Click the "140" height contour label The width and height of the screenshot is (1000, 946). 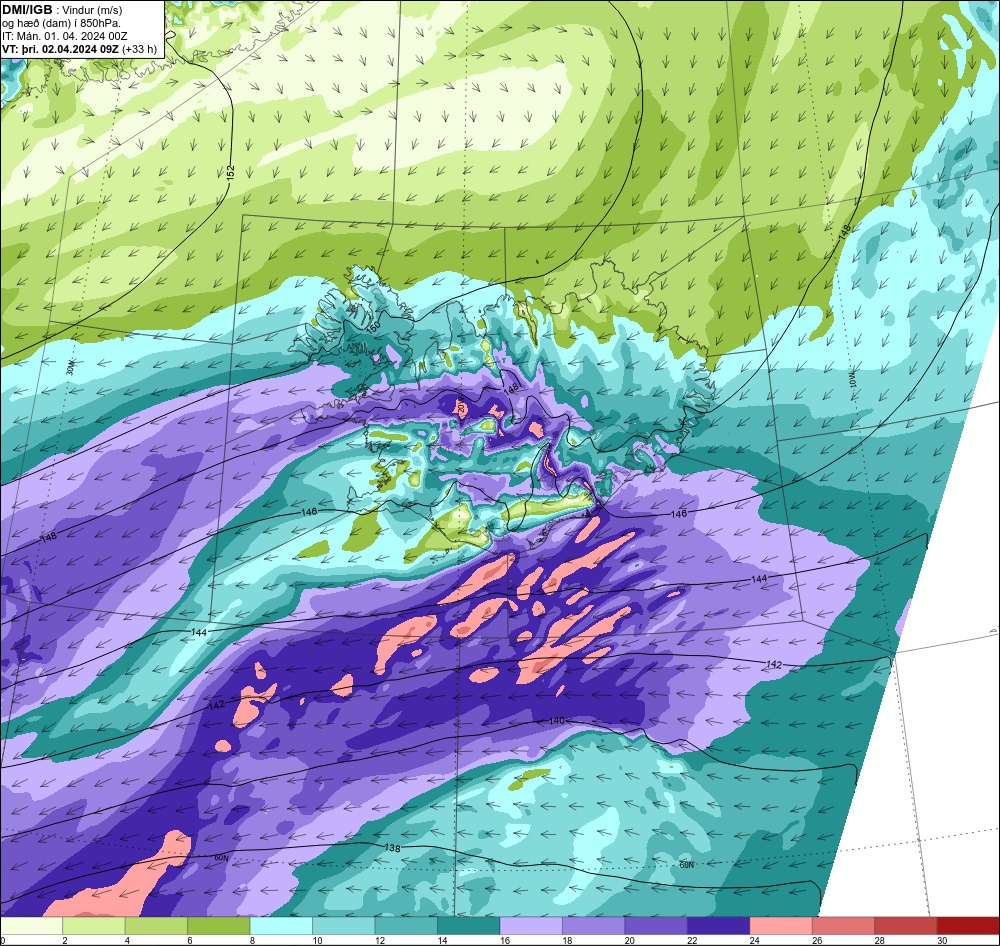point(557,720)
